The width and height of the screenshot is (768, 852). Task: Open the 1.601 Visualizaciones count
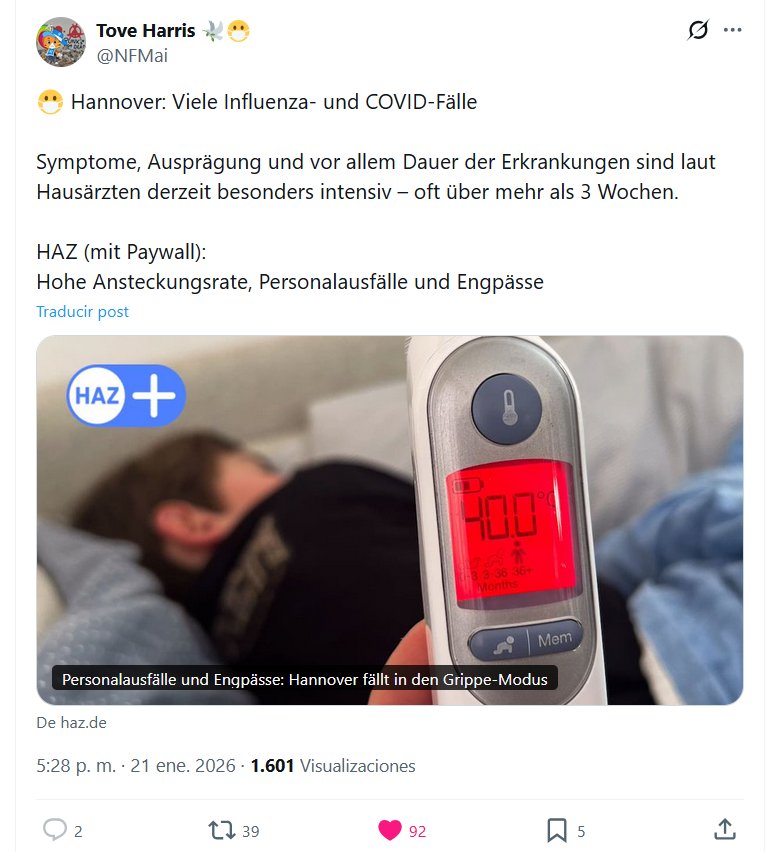[x=333, y=766]
